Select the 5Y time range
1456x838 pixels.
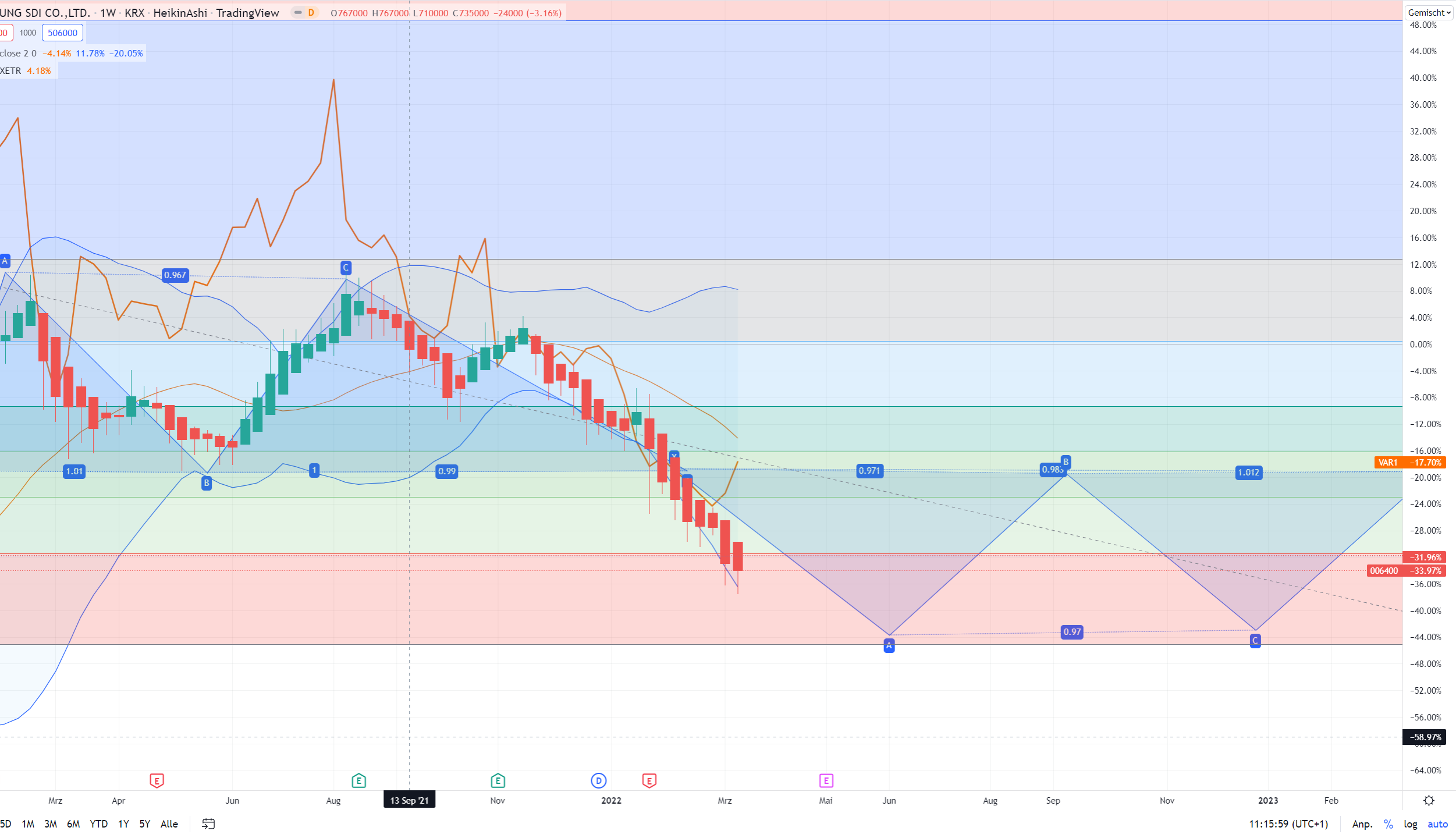[x=144, y=823]
